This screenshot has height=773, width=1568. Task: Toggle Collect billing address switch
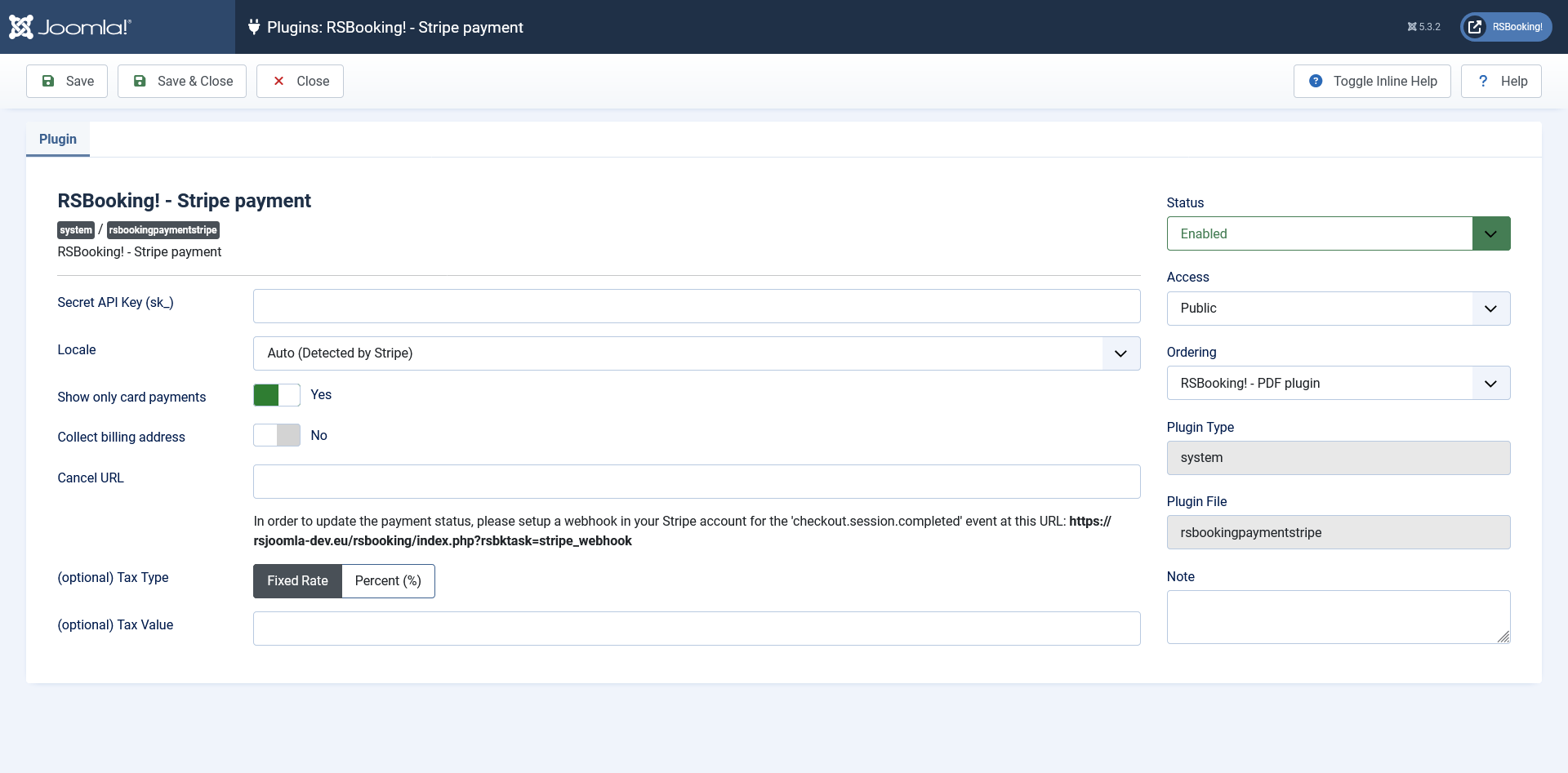tap(277, 435)
